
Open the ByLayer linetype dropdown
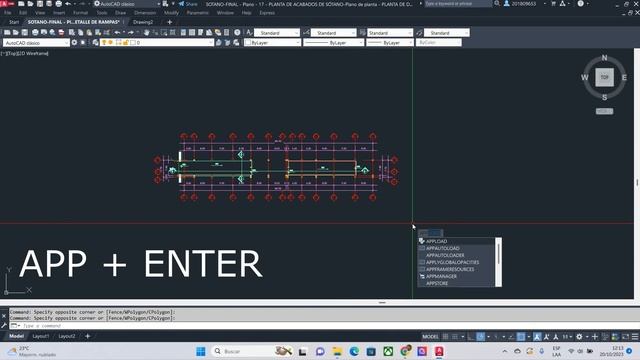coord(333,42)
